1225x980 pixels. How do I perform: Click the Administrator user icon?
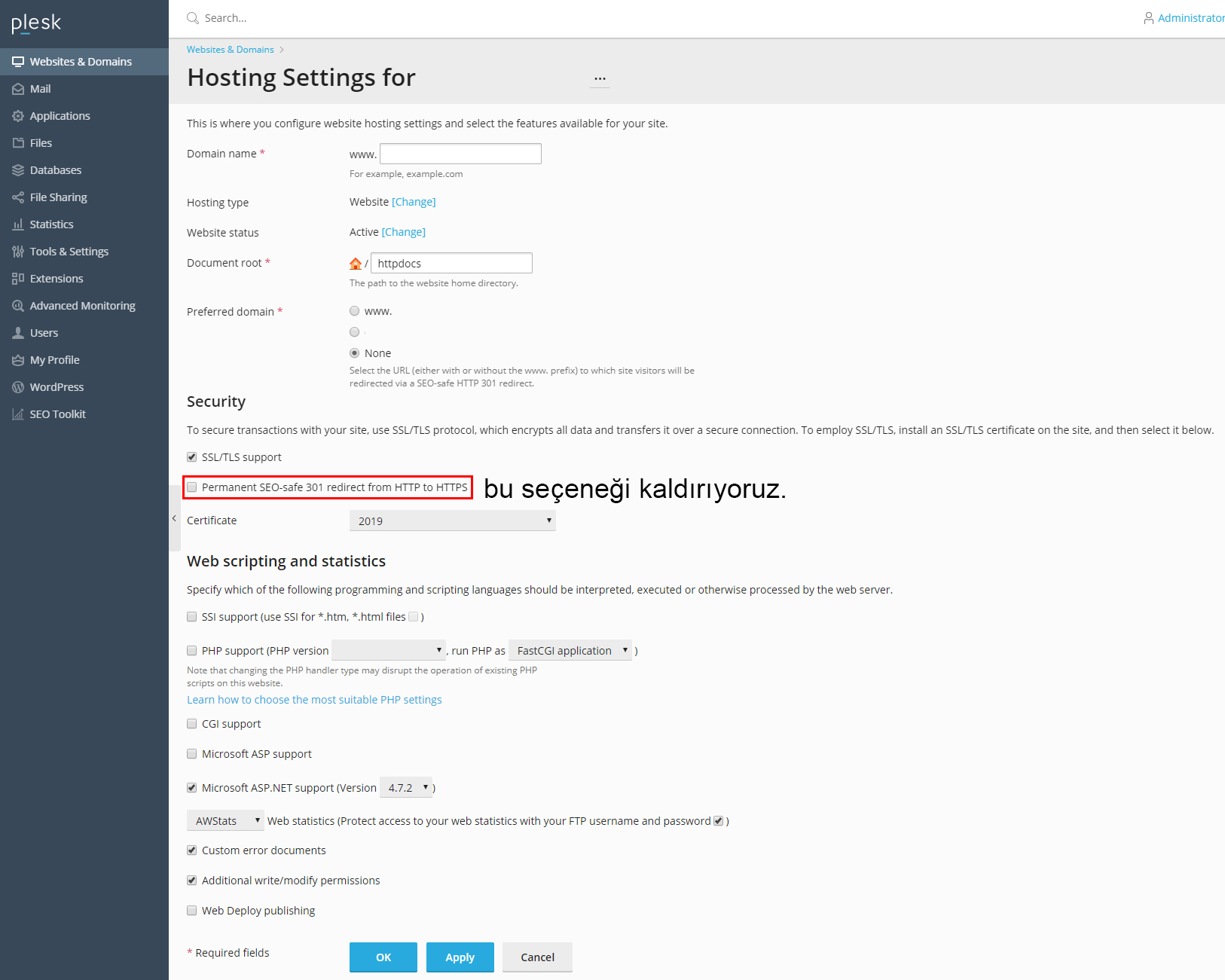coord(1149,18)
